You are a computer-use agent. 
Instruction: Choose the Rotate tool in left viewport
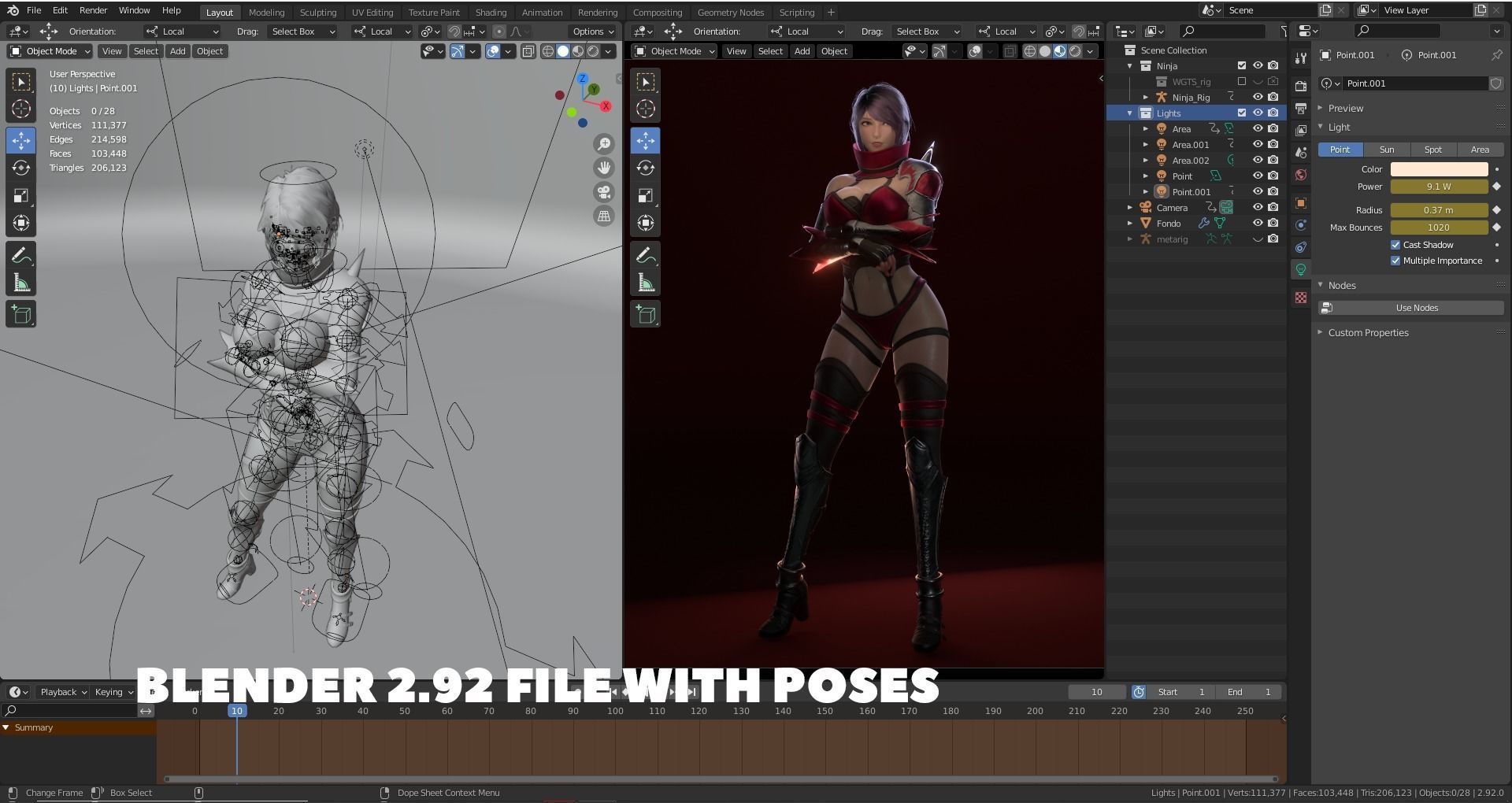pos(21,168)
